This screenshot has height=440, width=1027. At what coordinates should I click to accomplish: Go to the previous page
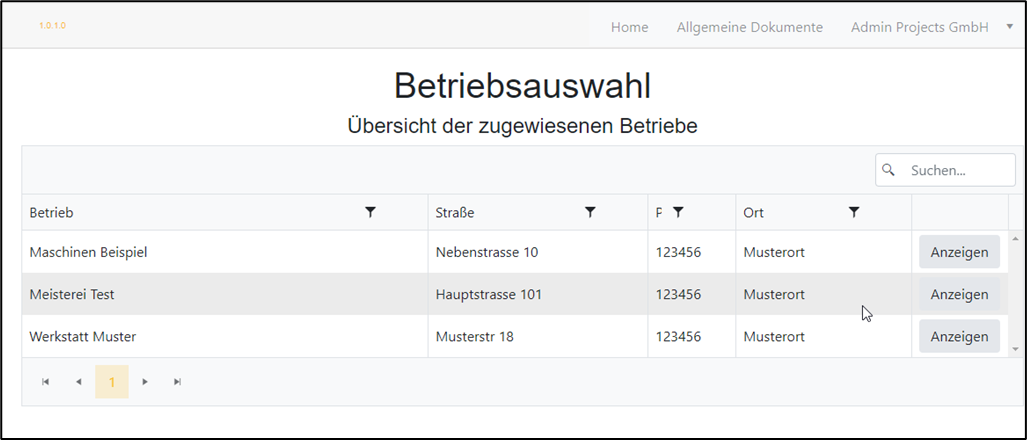tap(78, 382)
